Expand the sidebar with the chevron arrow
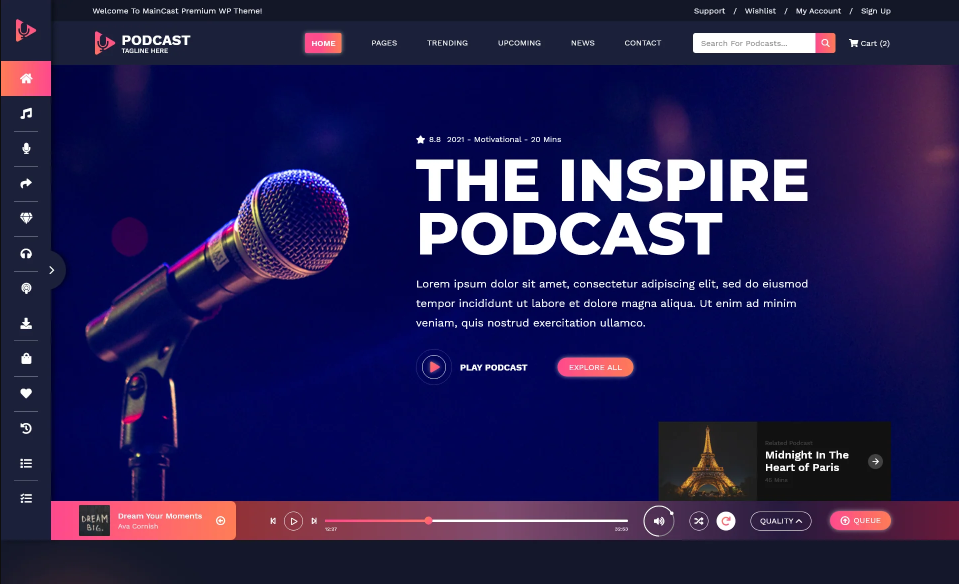Screen dimensions: 959x584 pos(52,270)
